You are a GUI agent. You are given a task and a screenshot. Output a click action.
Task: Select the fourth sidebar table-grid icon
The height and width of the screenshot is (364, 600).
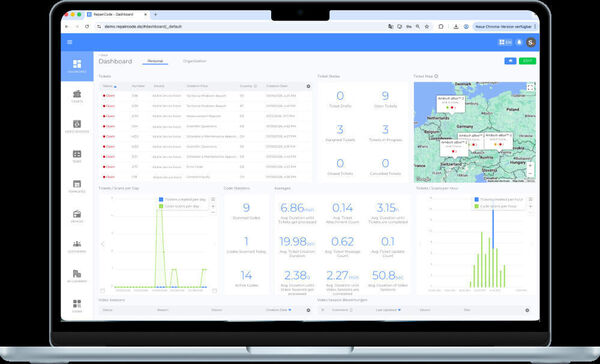click(x=77, y=156)
